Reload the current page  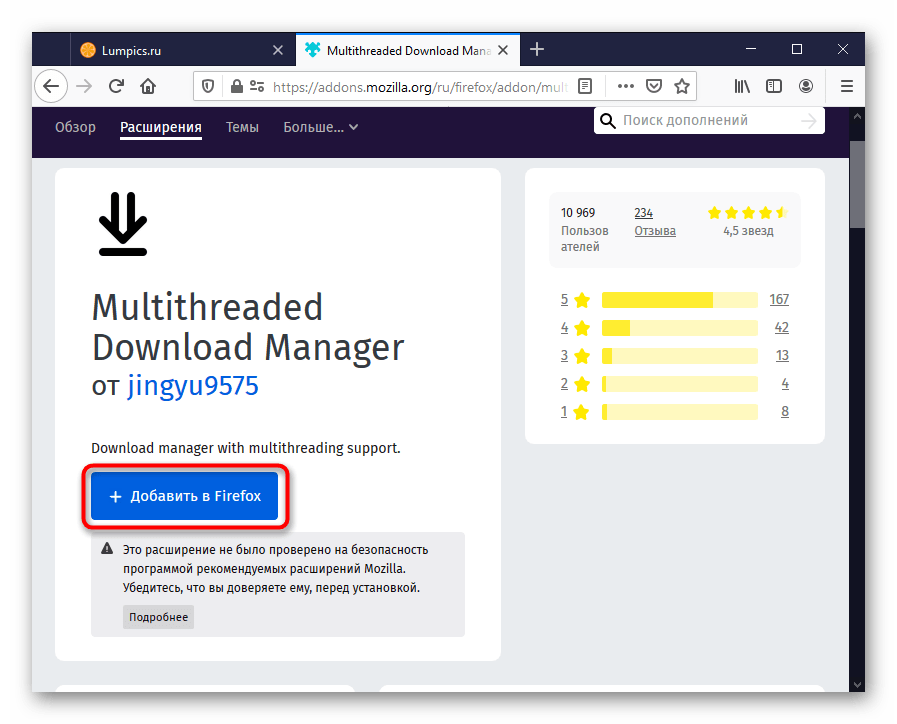click(x=116, y=86)
